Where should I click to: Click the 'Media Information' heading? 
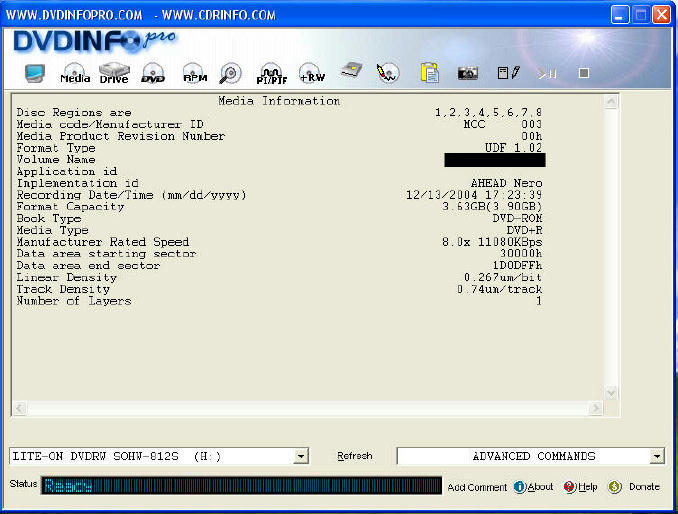click(279, 101)
